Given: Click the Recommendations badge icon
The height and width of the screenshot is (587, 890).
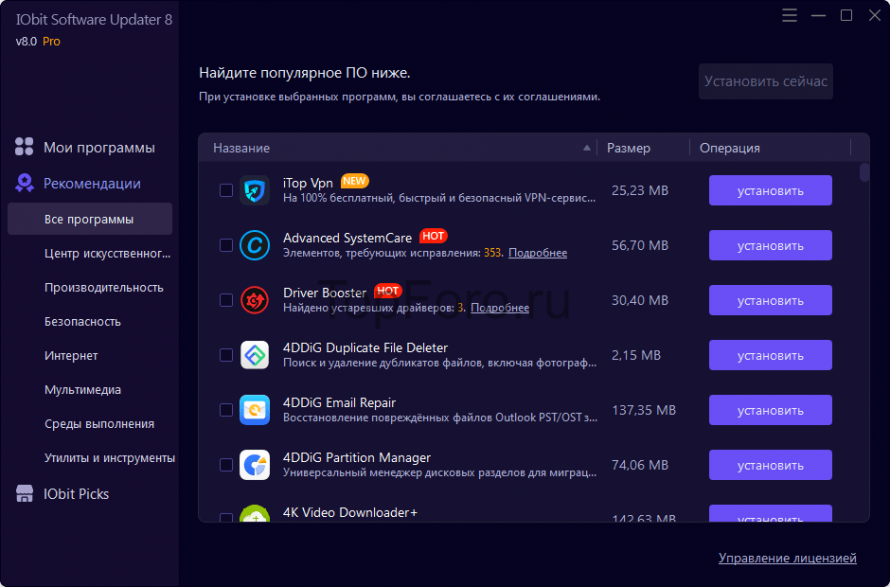Looking at the screenshot, I should [24, 183].
